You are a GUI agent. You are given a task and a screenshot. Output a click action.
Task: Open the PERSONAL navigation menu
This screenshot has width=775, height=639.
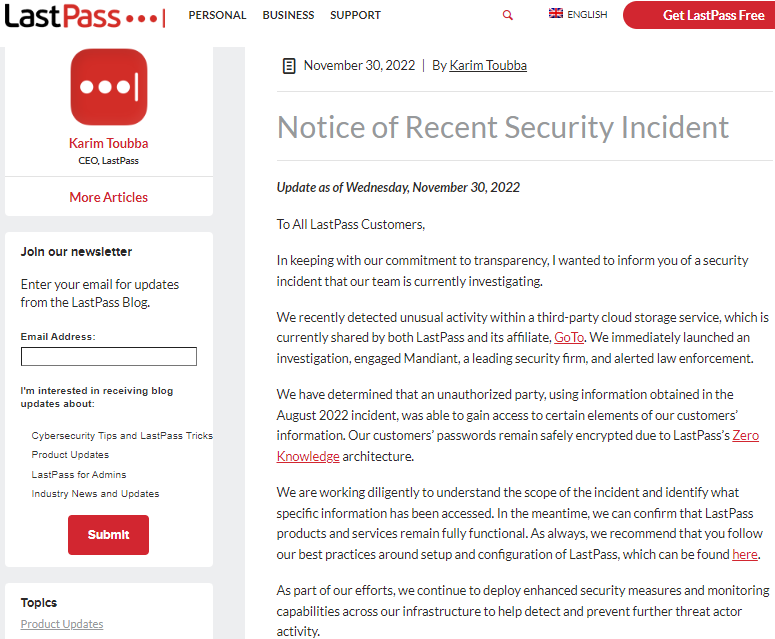click(217, 16)
